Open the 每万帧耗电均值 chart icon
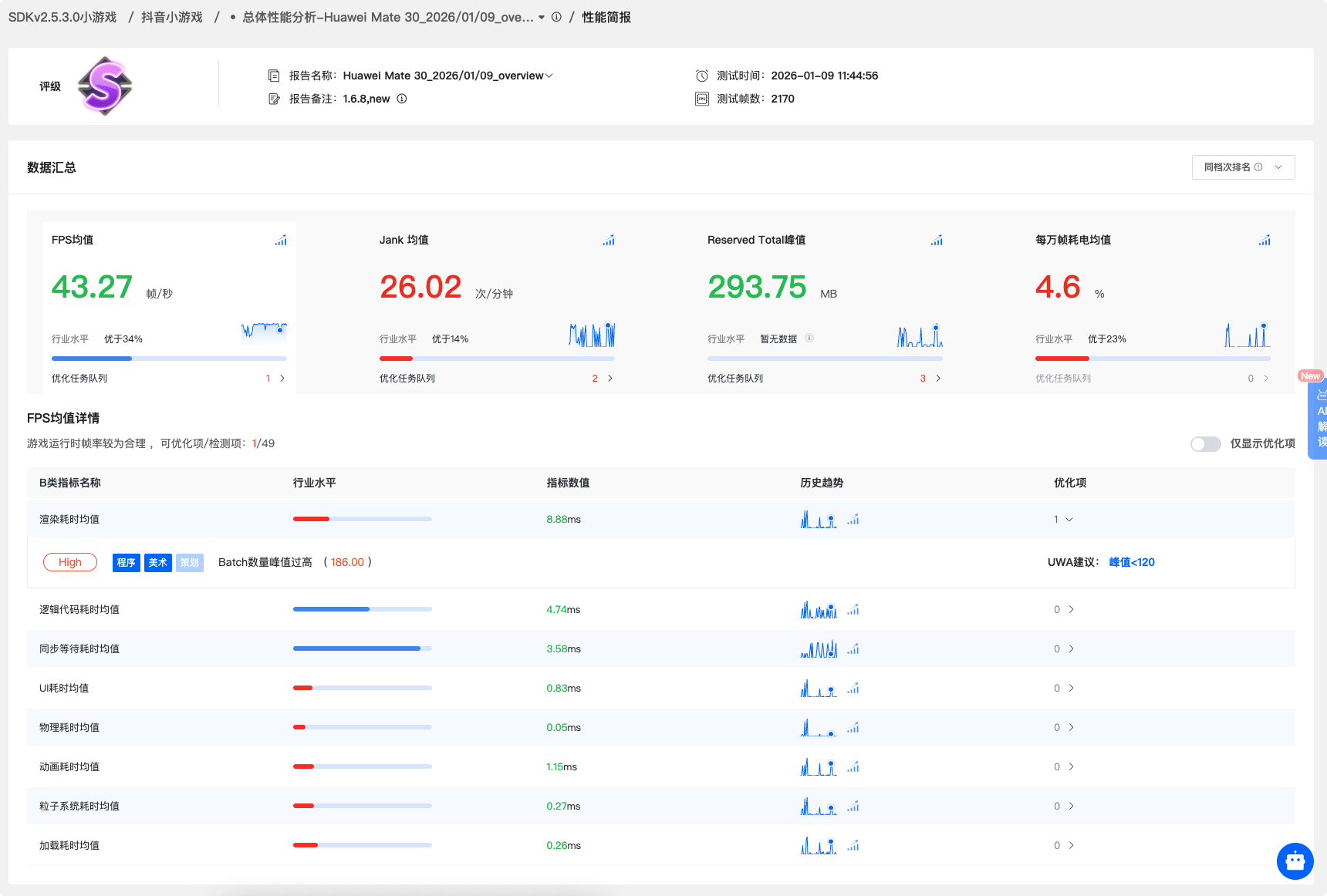 pos(1265,241)
